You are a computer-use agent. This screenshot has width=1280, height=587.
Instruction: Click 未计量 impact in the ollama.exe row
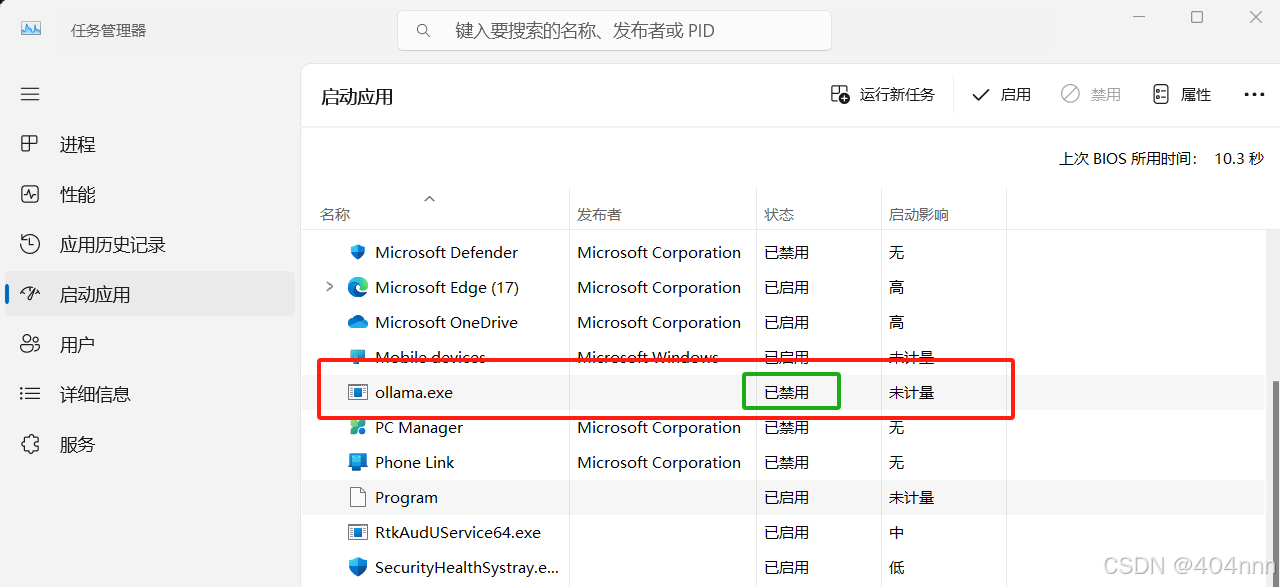(x=911, y=392)
